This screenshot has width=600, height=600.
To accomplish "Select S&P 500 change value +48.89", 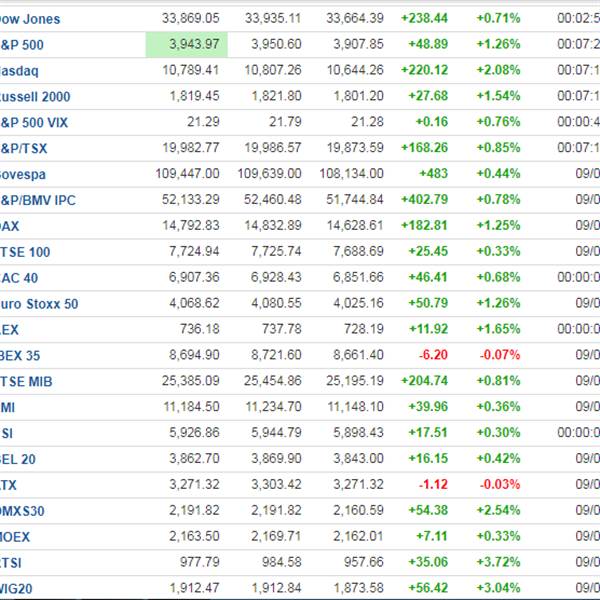I will click(428, 44).
